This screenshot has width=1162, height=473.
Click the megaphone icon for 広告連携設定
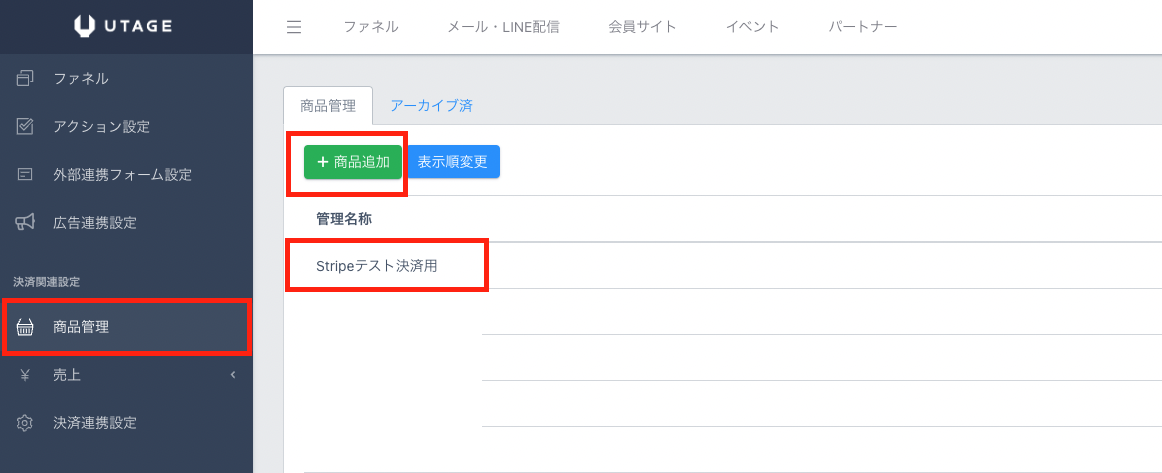(x=26, y=222)
